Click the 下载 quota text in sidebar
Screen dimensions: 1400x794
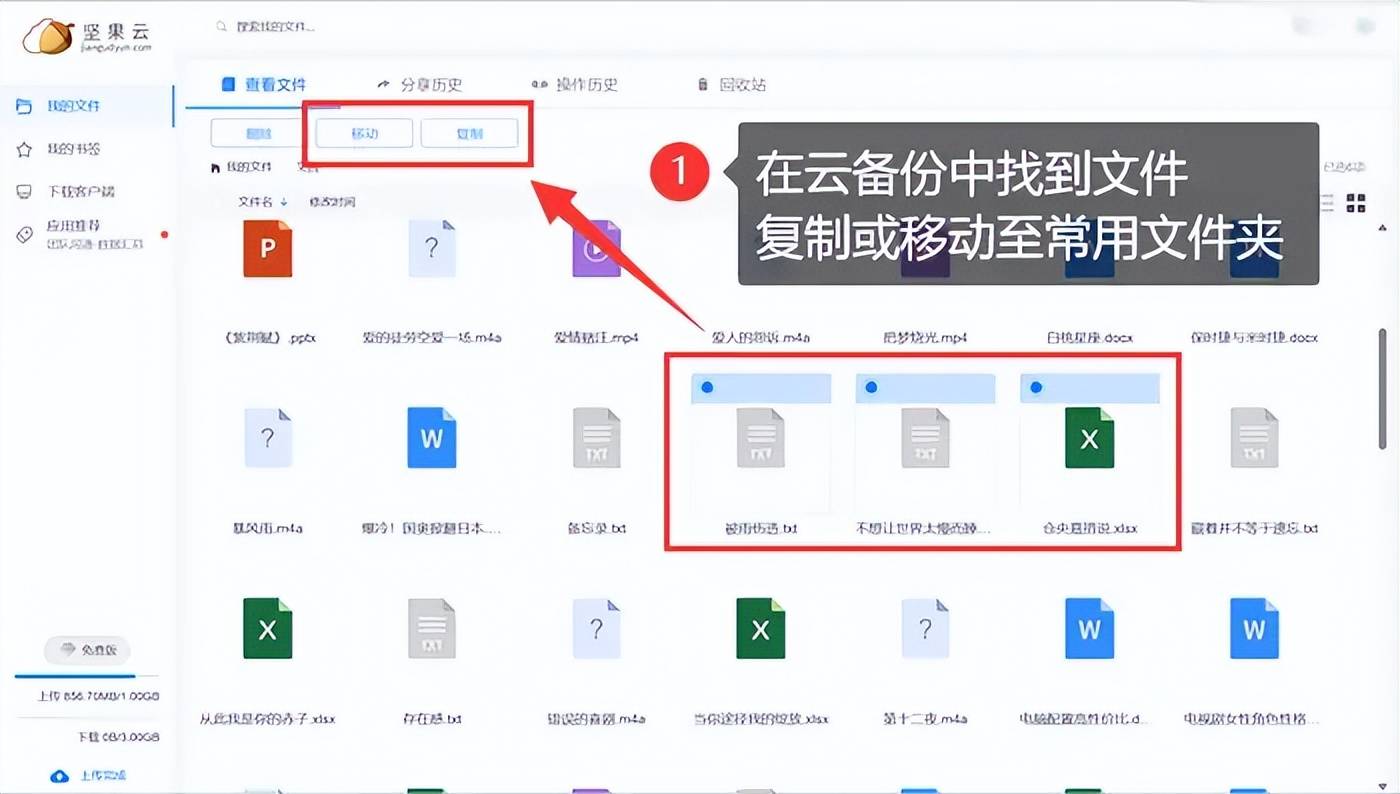(x=119, y=738)
